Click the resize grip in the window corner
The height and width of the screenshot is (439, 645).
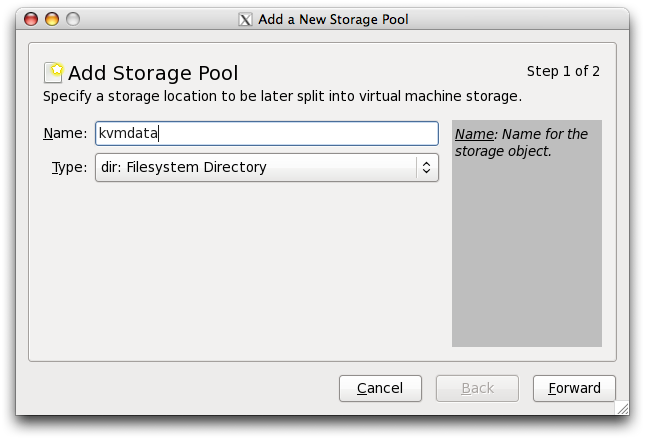tap(622, 407)
